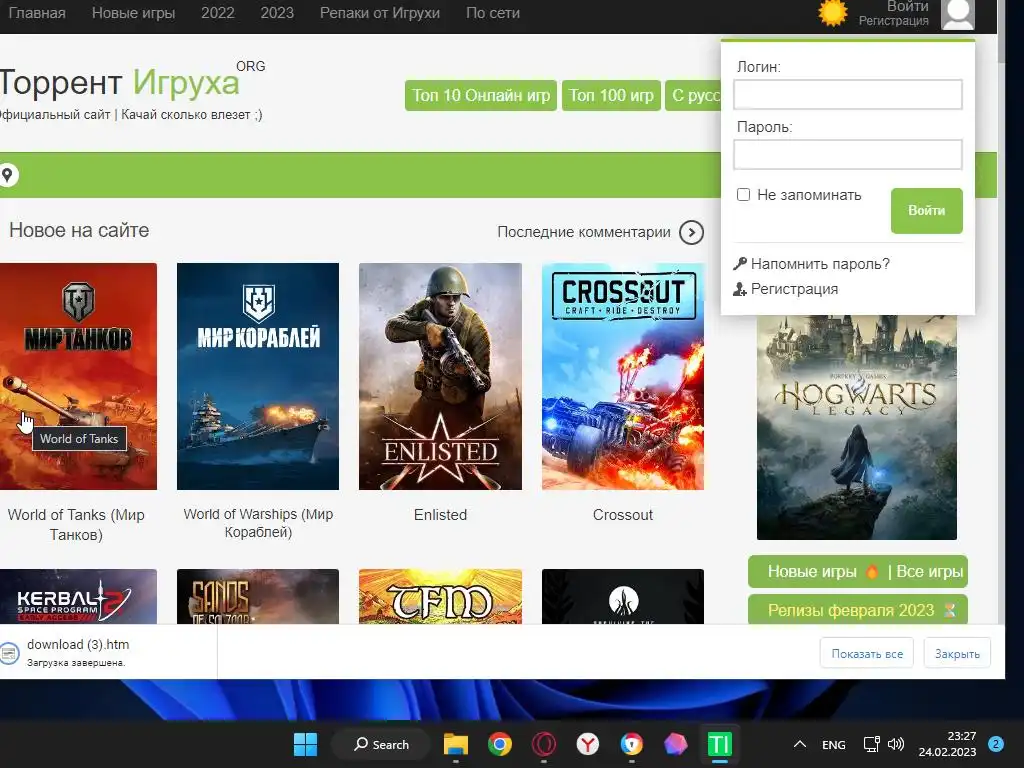This screenshot has height=768, width=1024.
Task: Click user-plus icon beside Регистрация in login popup
Action: pyautogui.click(x=739, y=289)
